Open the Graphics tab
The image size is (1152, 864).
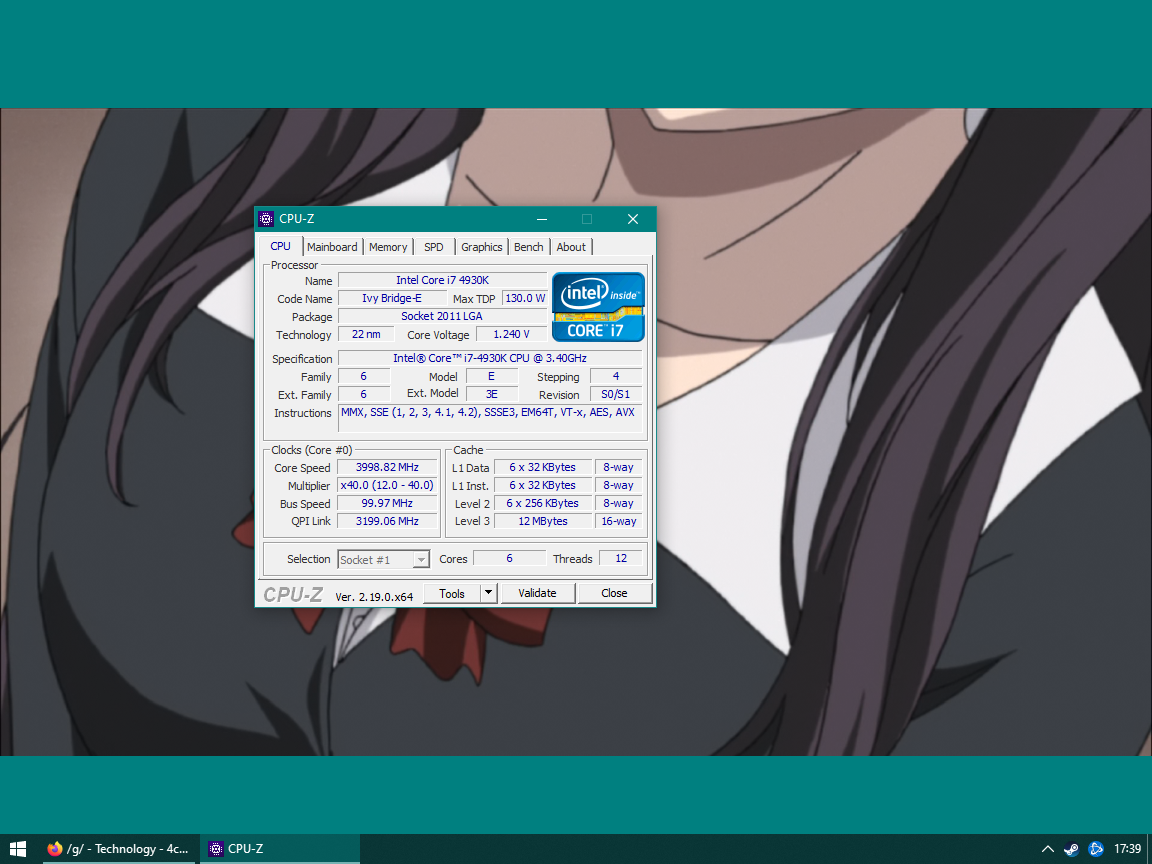(x=481, y=247)
